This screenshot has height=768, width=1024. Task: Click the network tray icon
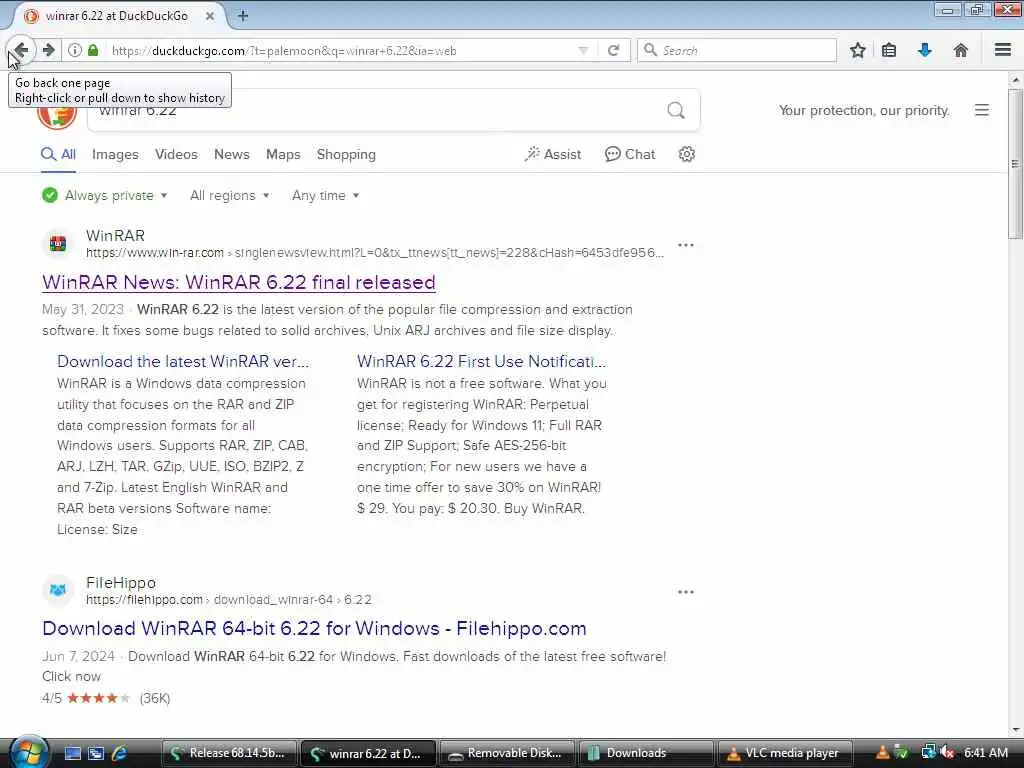(x=928, y=753)
